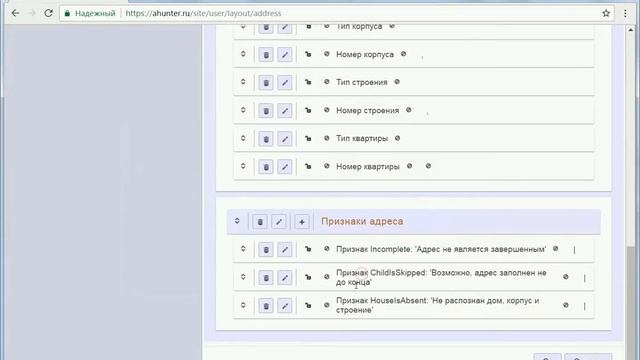Click reorder arrows of 'Признак ChildIsSkipped' row

tap(243, 277)
